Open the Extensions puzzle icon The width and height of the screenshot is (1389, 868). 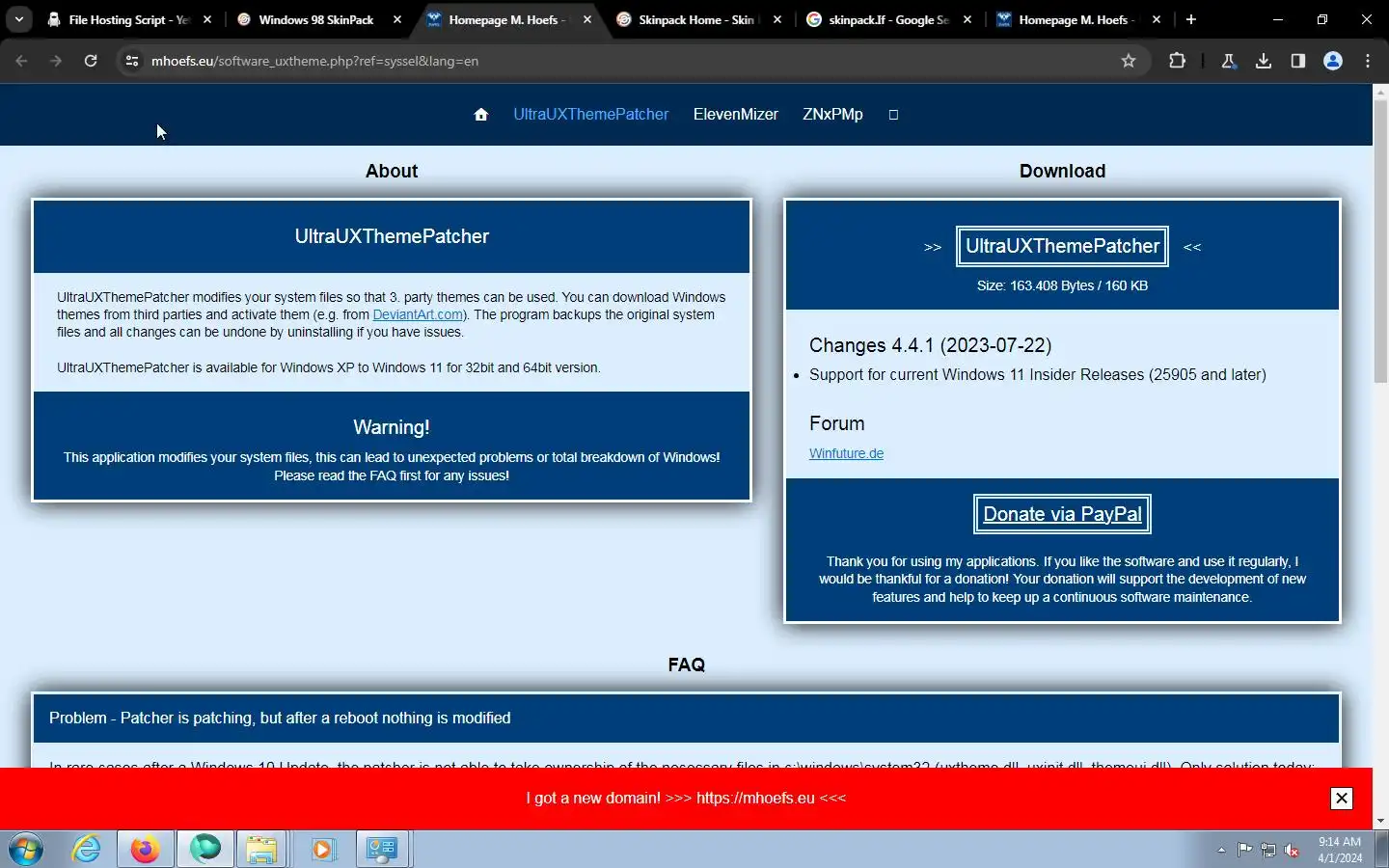click(1177, 61)
